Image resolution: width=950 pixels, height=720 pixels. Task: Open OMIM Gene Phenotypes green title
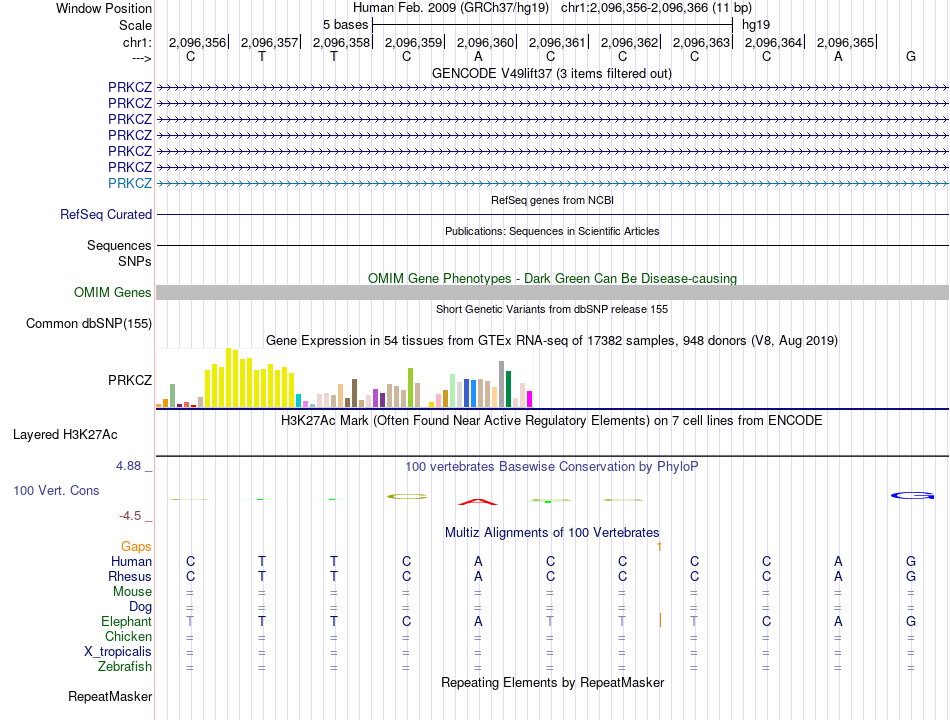point(553,278)
